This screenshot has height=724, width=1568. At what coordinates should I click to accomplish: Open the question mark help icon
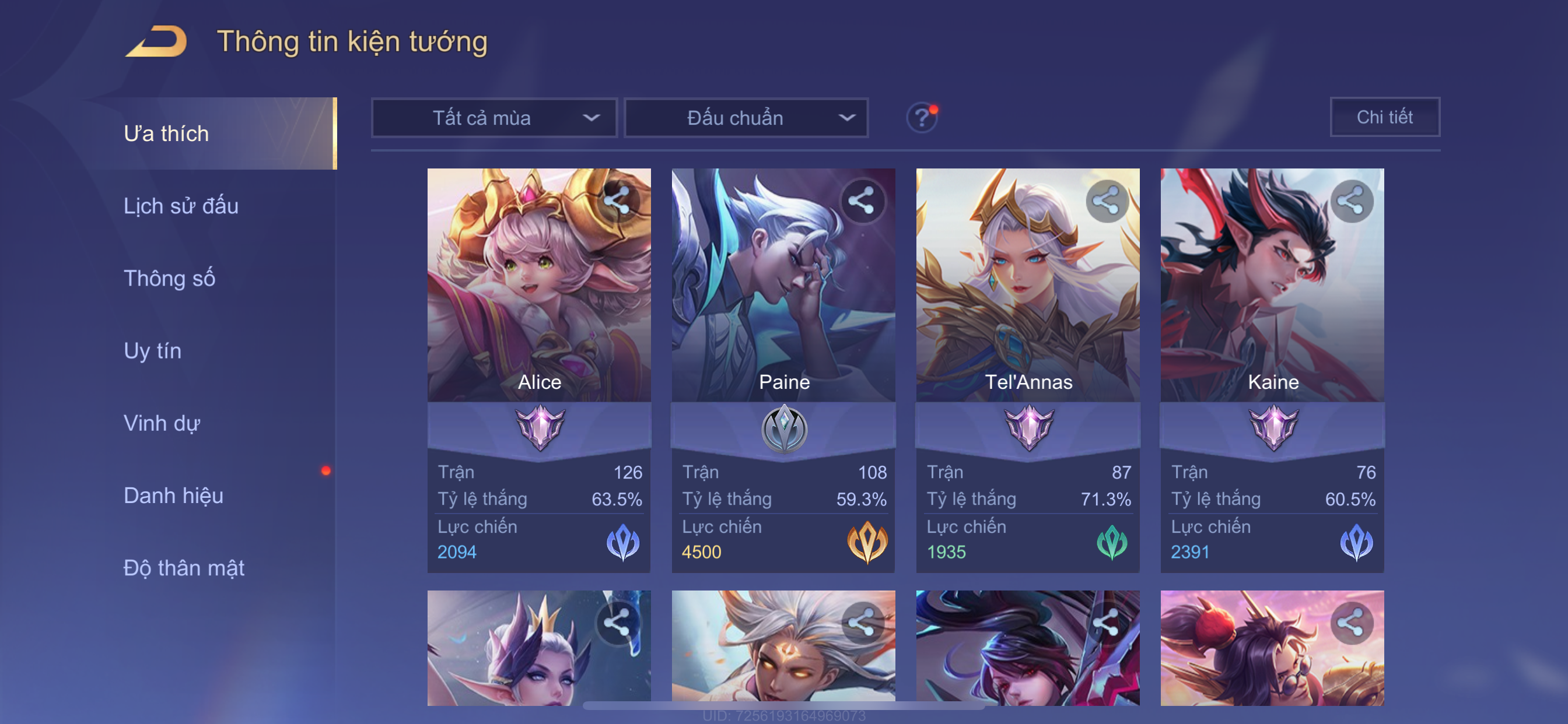(922, 117)
